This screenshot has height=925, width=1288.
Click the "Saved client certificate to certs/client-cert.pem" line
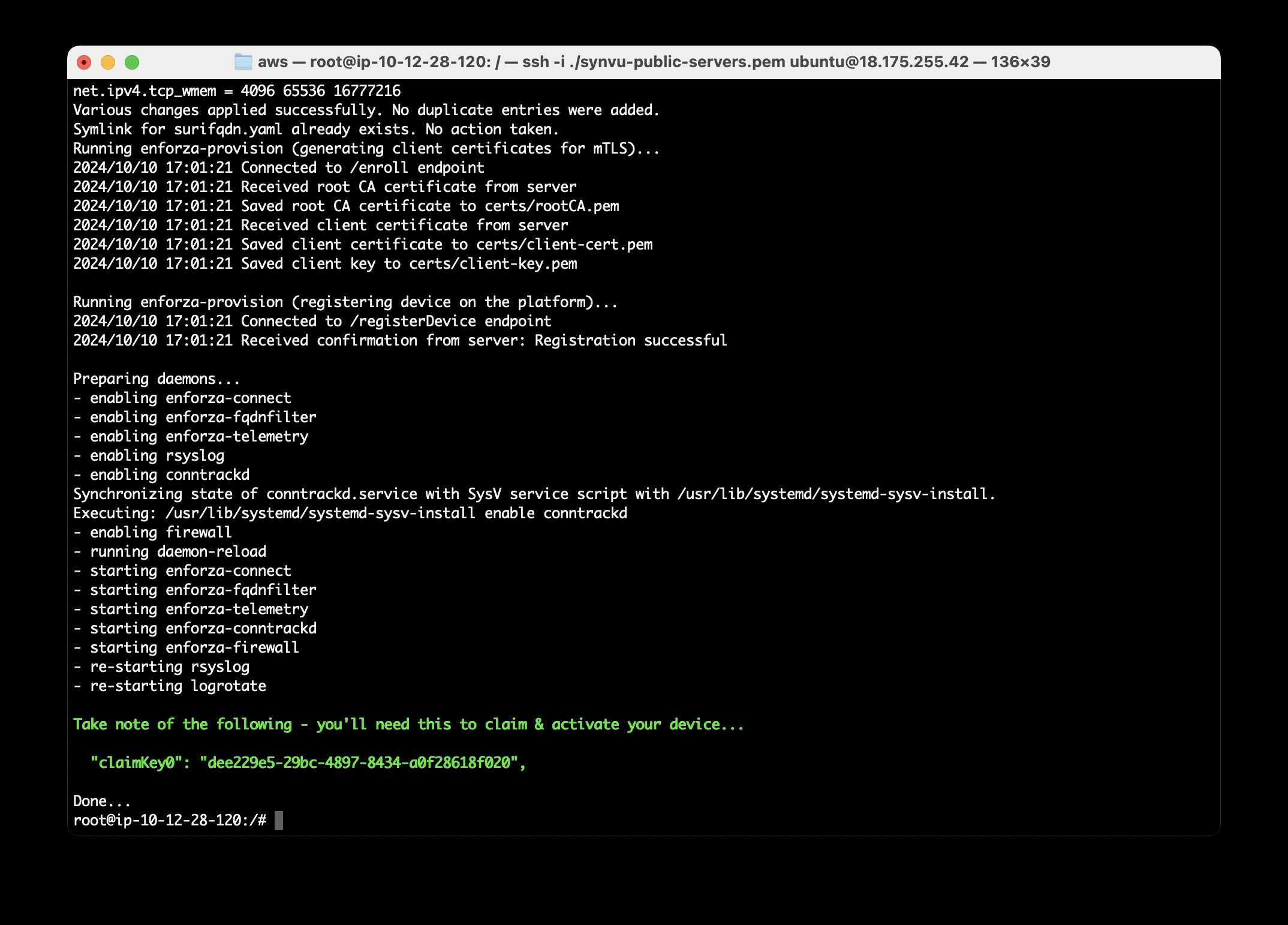(363, 245)
